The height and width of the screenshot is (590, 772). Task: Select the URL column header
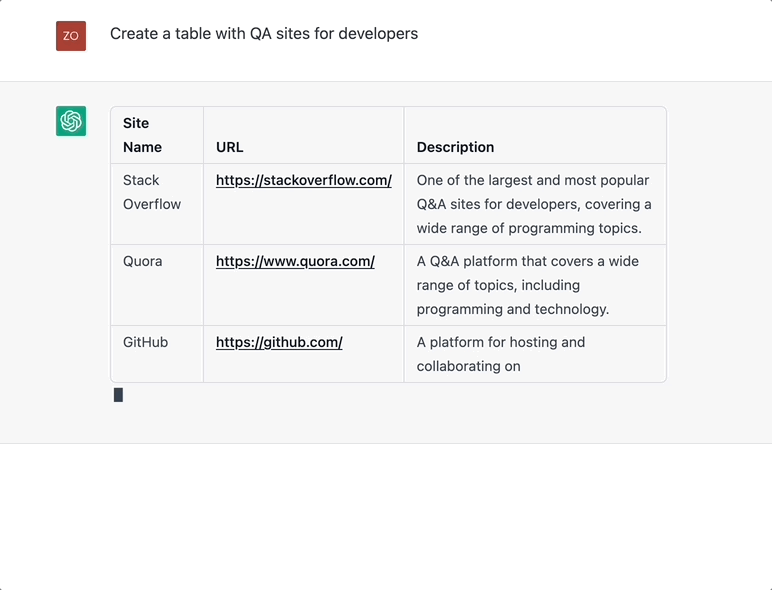[230, 147]
